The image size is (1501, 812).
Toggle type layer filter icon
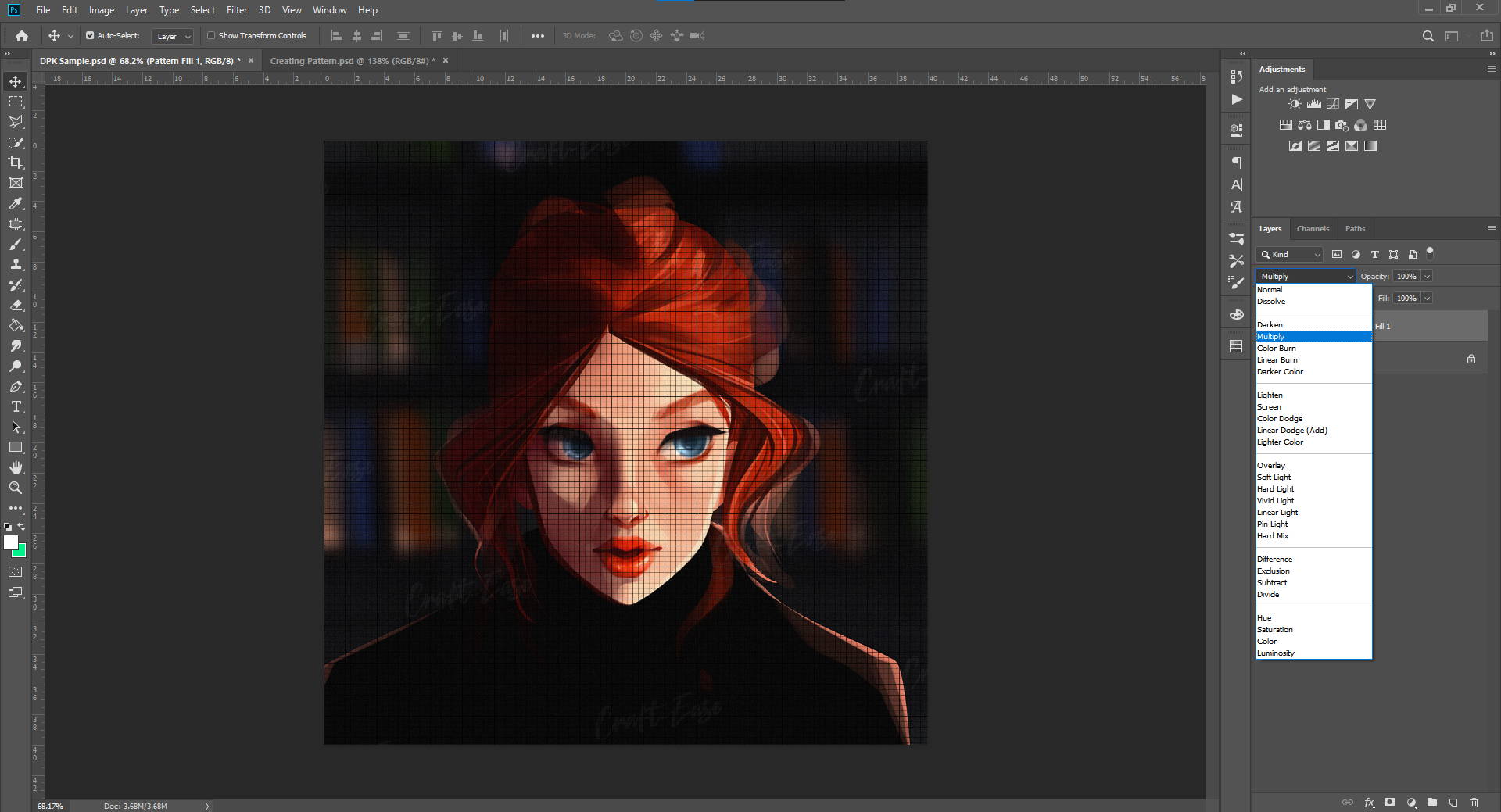[x=1374, y=255]
